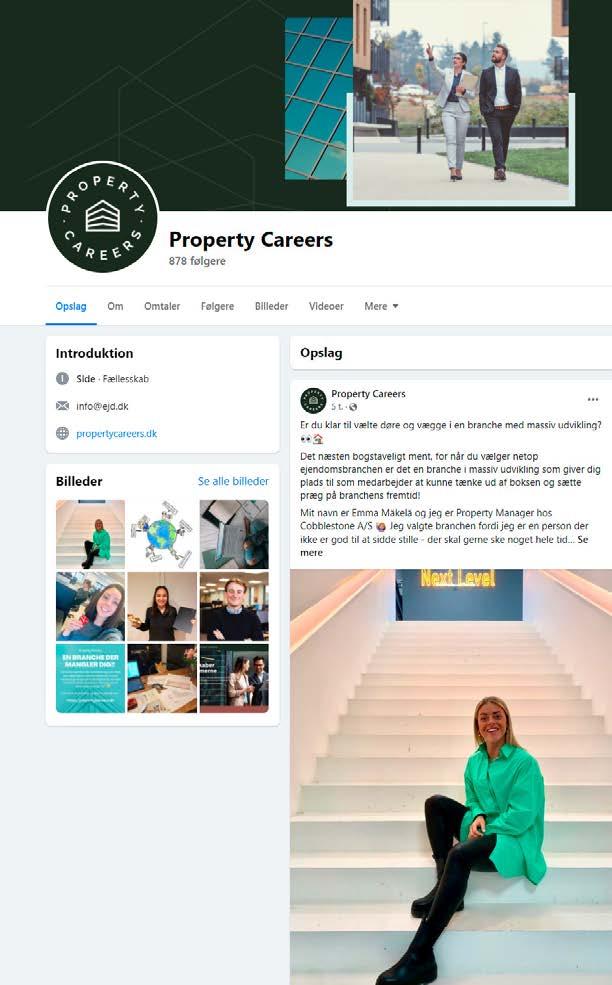This screenshot has height=985, width=612.
Task: Click the Property Careers post author name
Action: pos(368,394)
